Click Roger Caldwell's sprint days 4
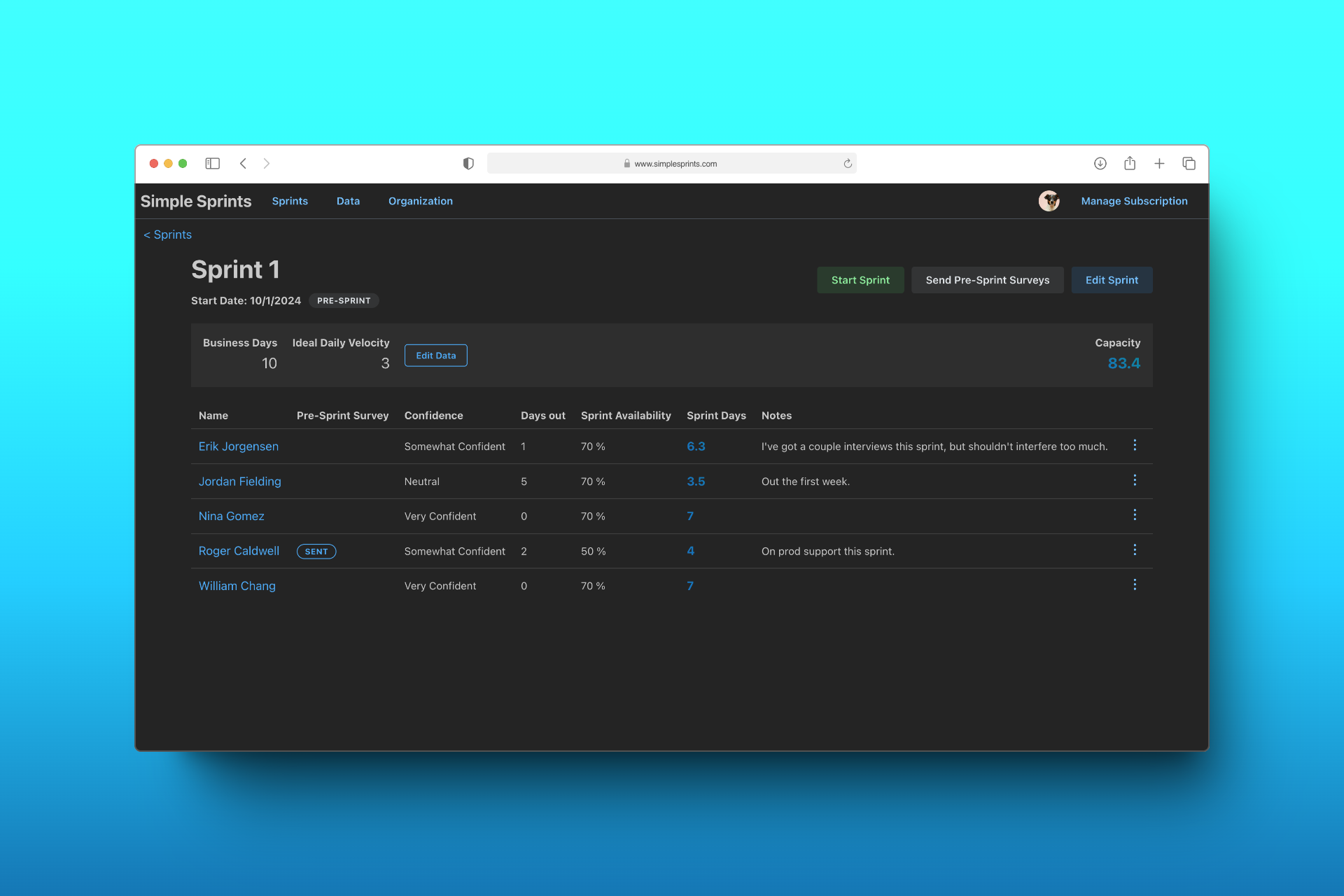Image resolution: width=1344 pixels, height=896 pixels. coord(690,551)
